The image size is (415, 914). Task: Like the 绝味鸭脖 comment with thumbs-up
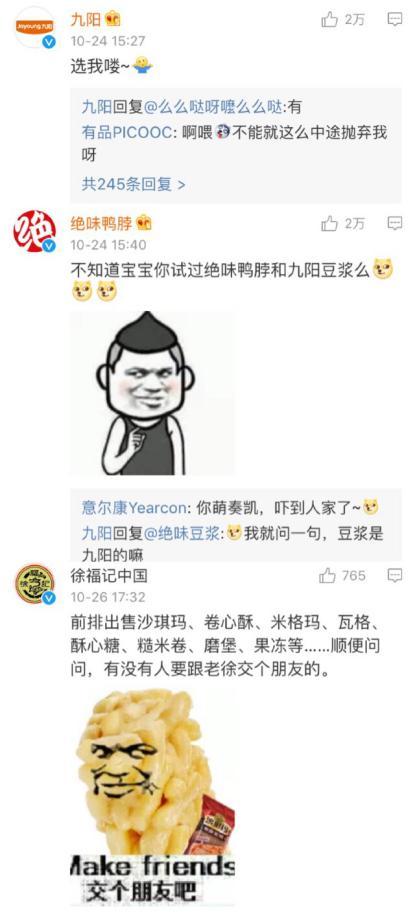click(329, 223)
